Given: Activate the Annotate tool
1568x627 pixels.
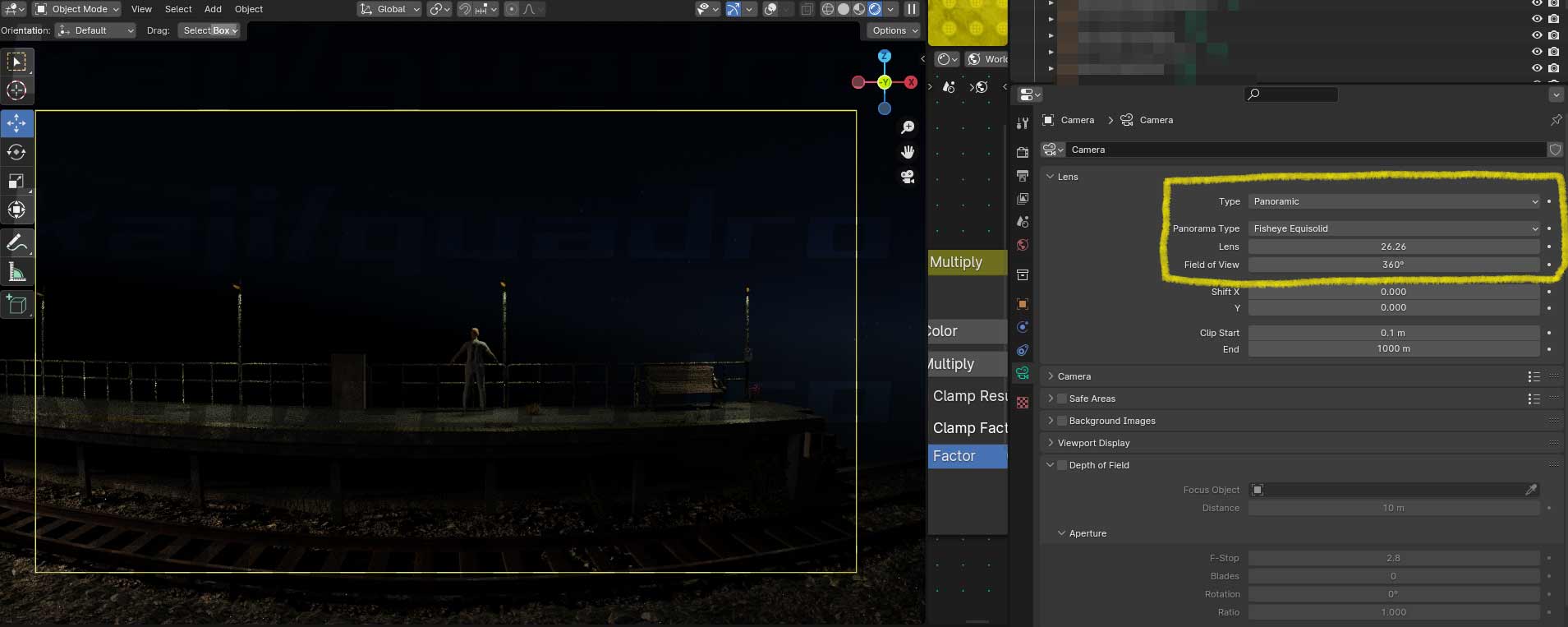Looking at the screenshot, I should [16, 243].
